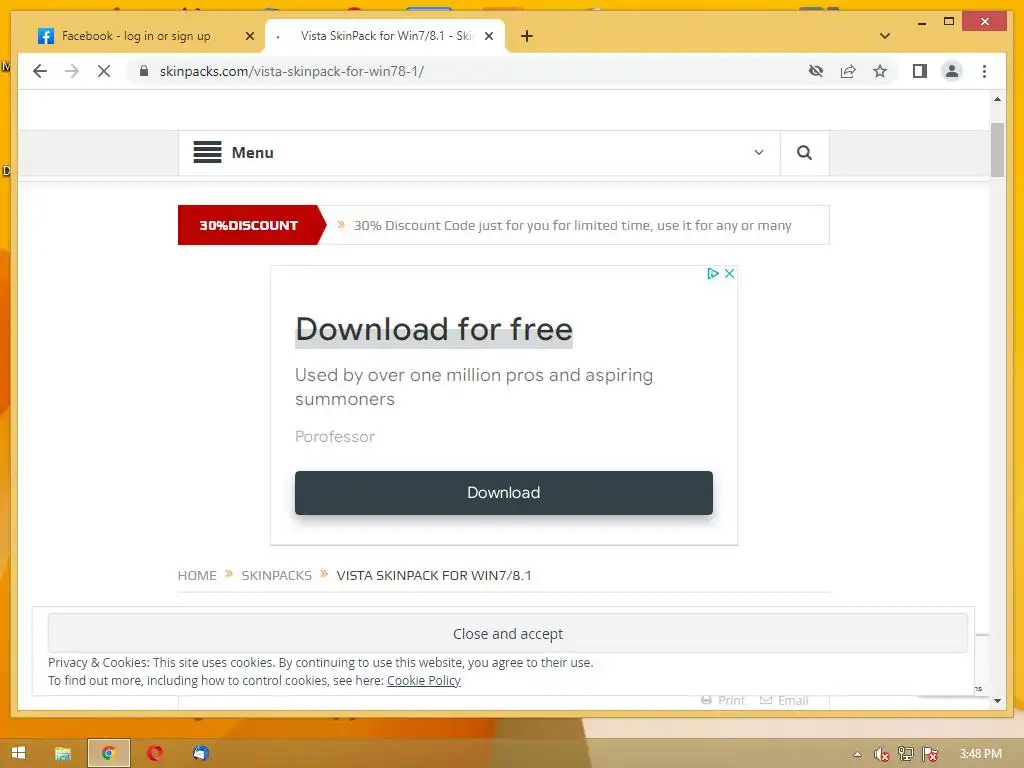Click the network tray icon
The image size is (1024, 768).
click(x=906, y=754)
